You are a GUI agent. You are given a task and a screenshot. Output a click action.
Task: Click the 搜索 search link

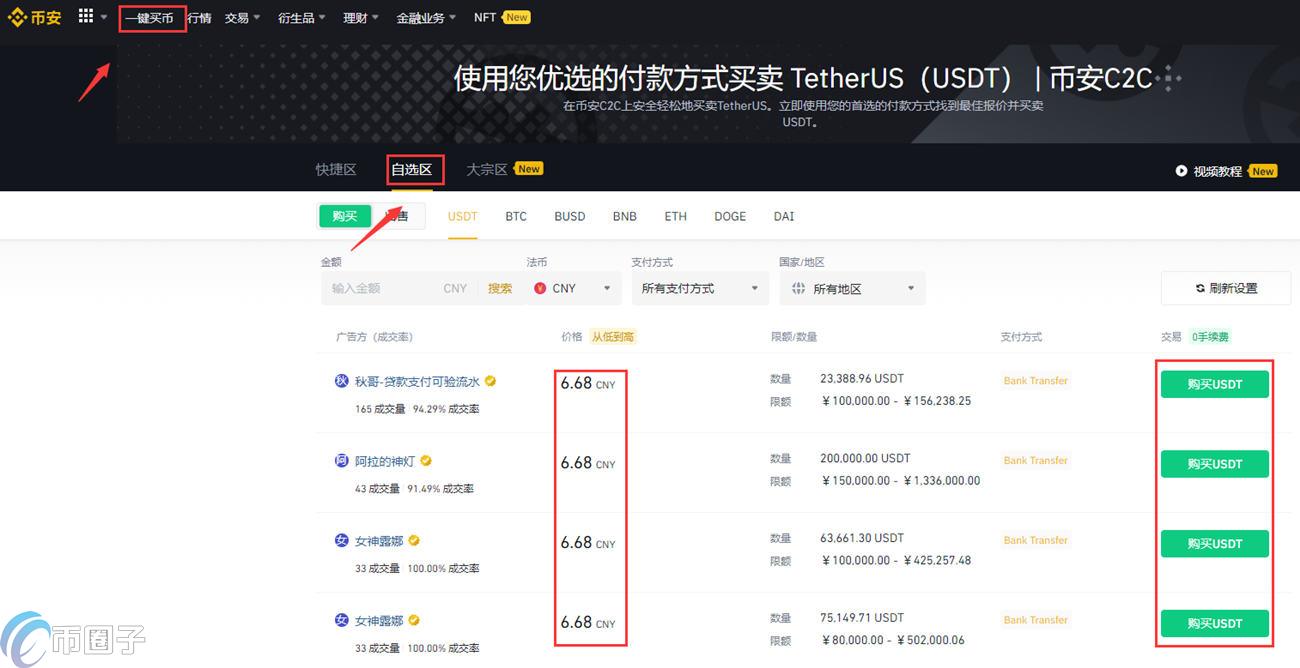click(500, 288)
